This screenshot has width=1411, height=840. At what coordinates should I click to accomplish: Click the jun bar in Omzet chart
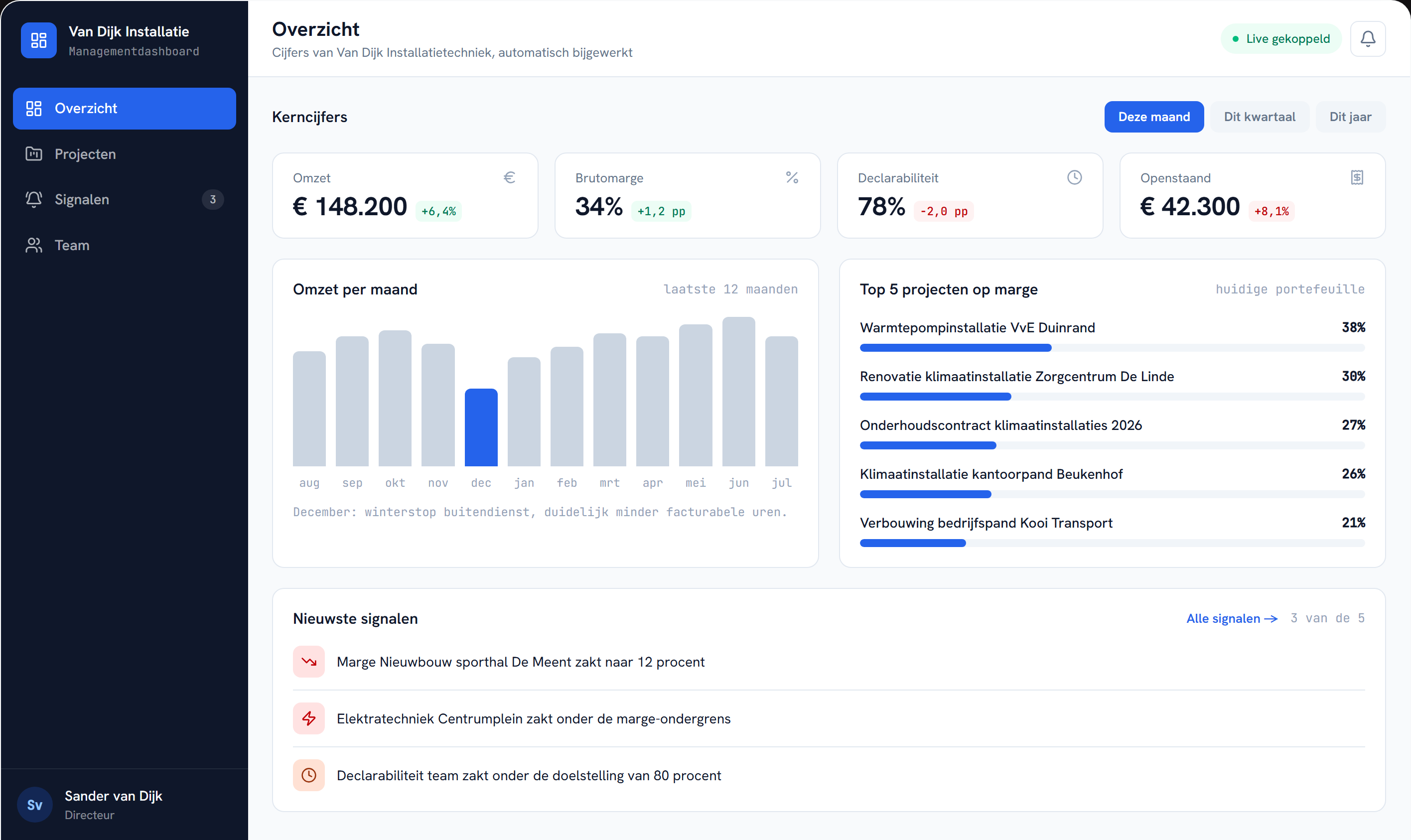[x=738, y=392]
